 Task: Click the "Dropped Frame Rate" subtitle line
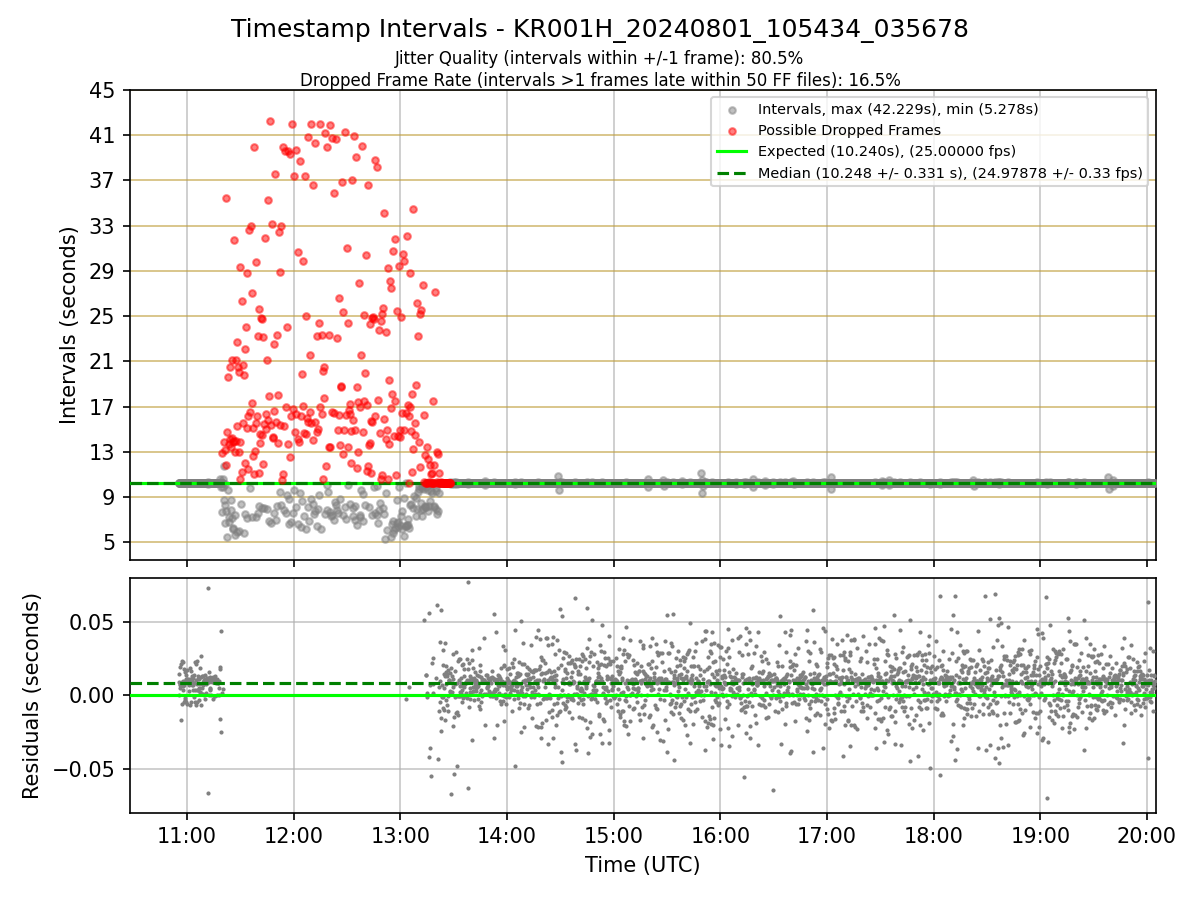coord(600,79)
